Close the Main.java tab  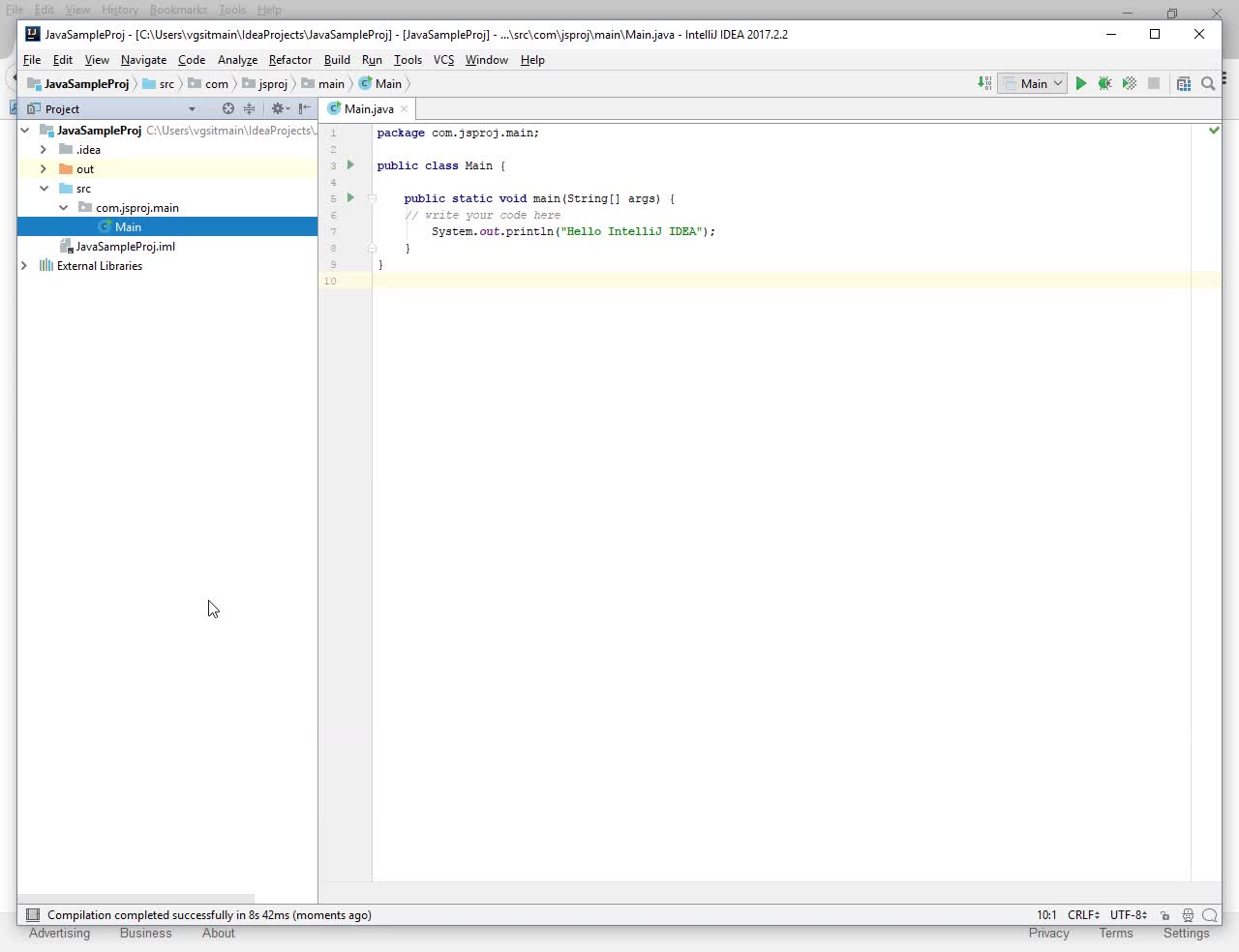tap(405, 108)
